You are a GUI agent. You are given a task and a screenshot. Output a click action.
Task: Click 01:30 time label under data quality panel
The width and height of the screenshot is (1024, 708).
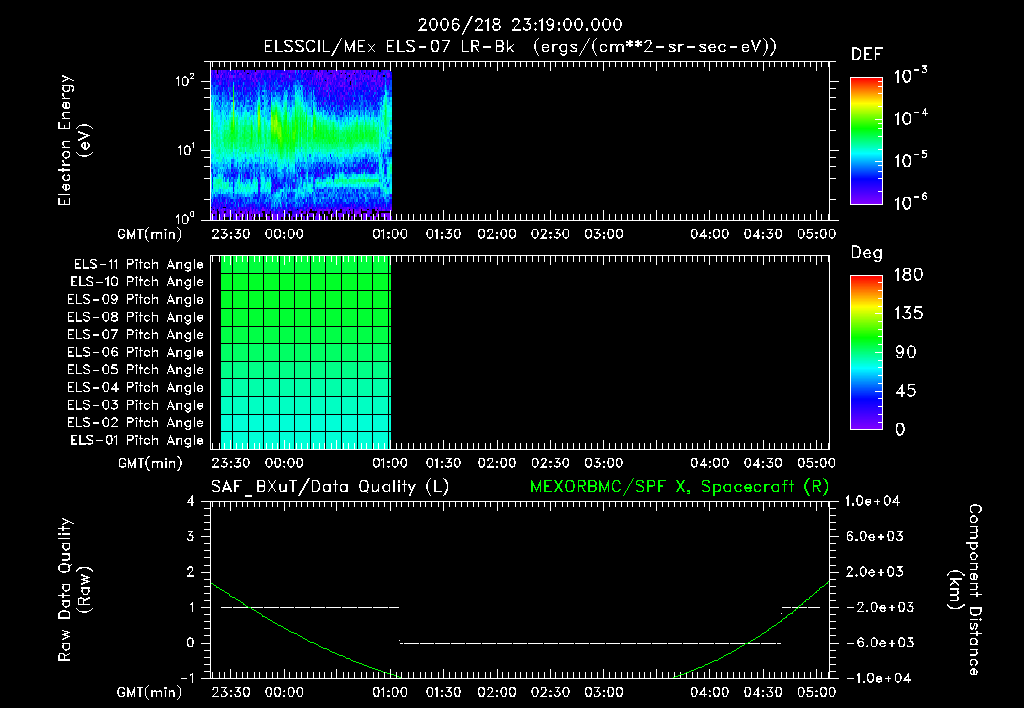[443, 692]
